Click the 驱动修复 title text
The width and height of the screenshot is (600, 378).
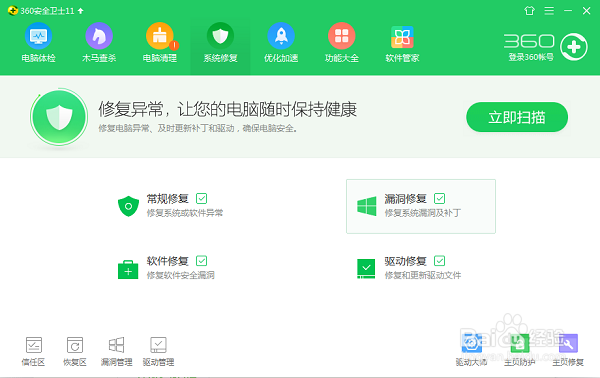coord(405,261)
